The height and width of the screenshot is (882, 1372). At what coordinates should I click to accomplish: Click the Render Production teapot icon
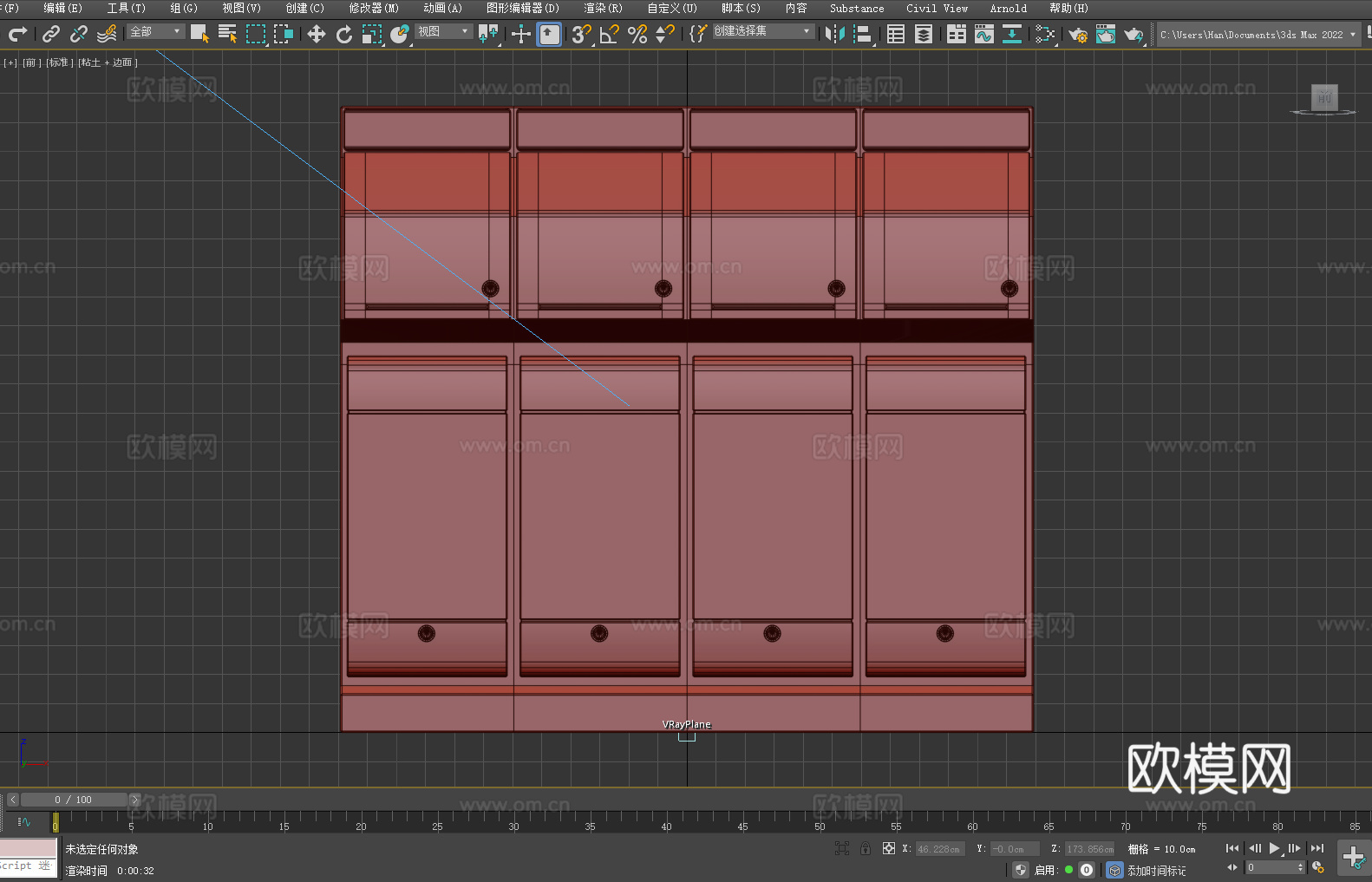1134,34
